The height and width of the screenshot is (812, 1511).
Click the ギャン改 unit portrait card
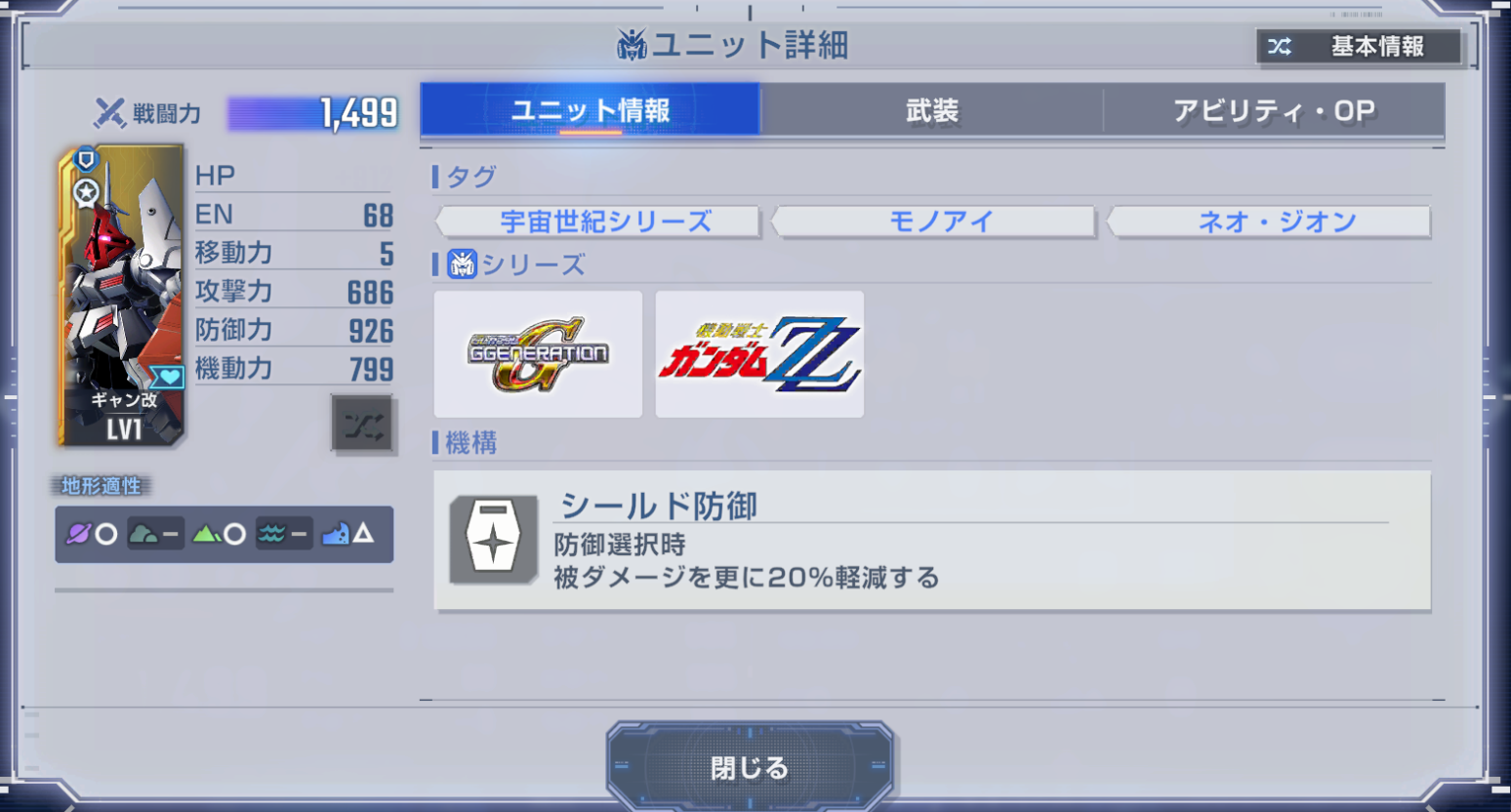122,296
